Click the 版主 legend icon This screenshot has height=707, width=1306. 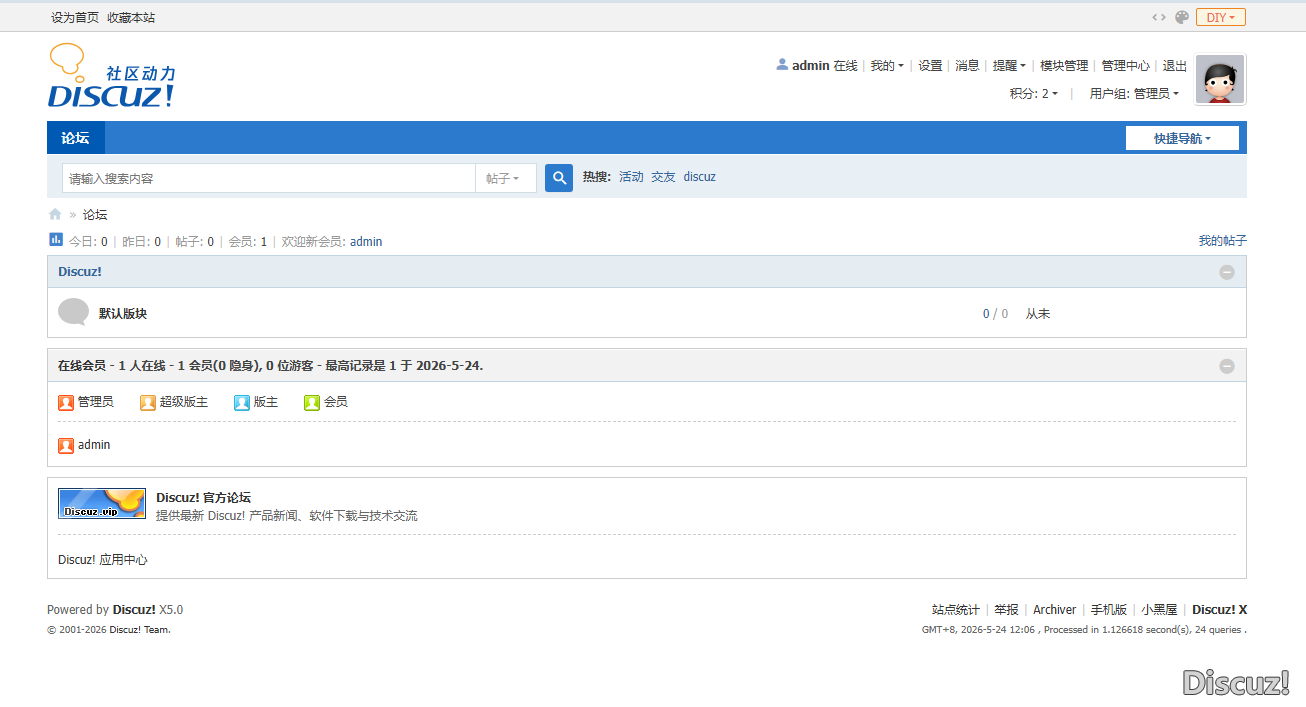(242, 403)
